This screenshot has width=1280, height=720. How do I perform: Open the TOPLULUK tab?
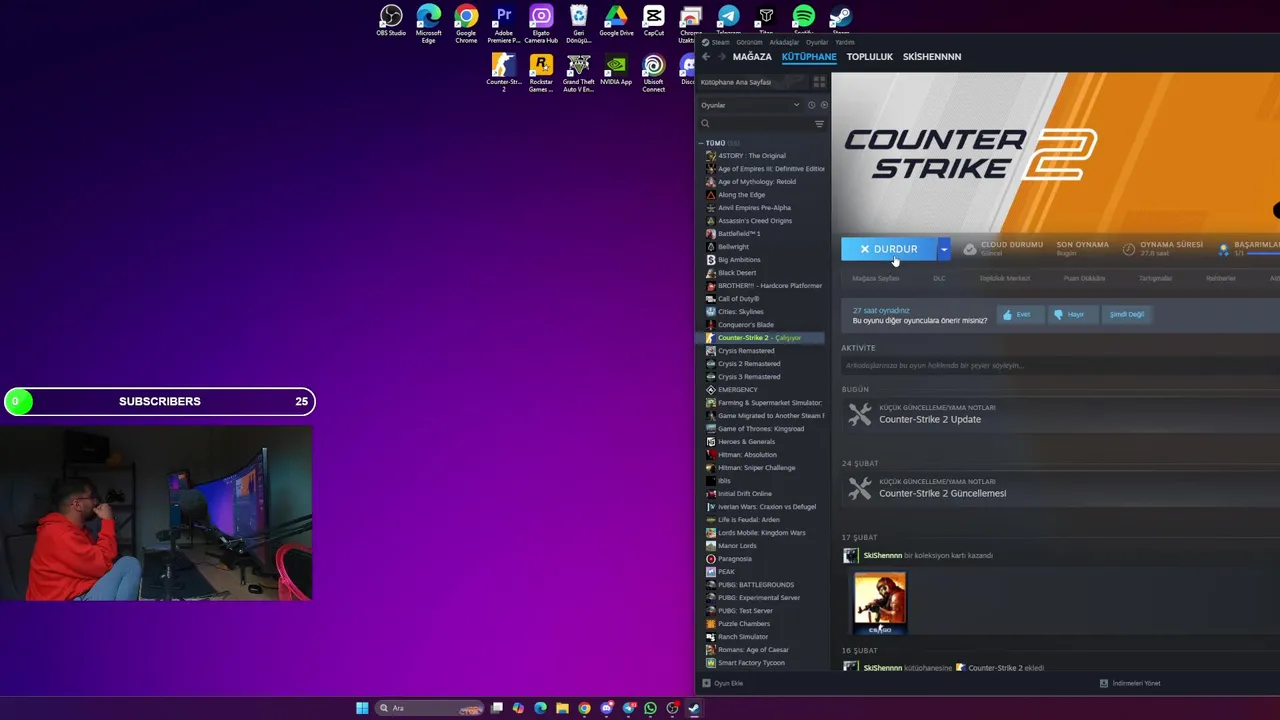tap(869, 57)
